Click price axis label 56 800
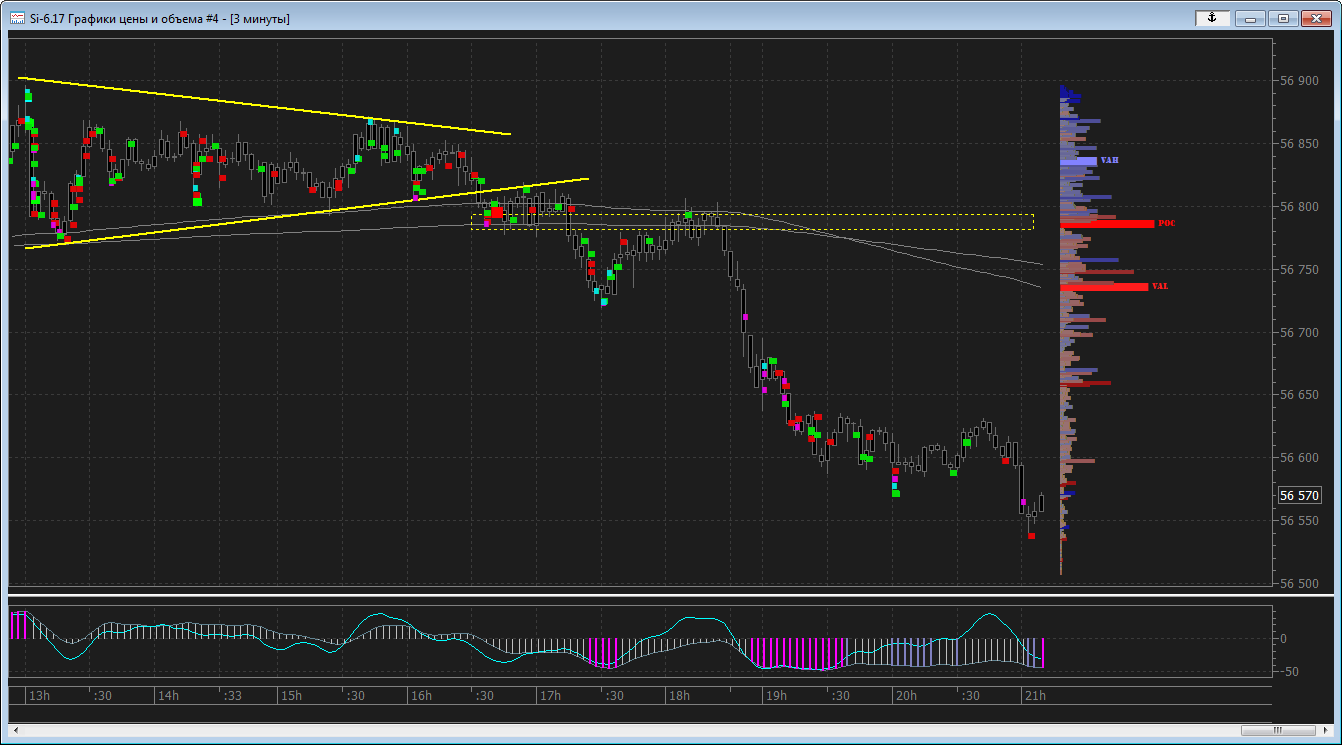This screenshot has width=1342, height=745. pyautogui.click(x=1298, y=207)
